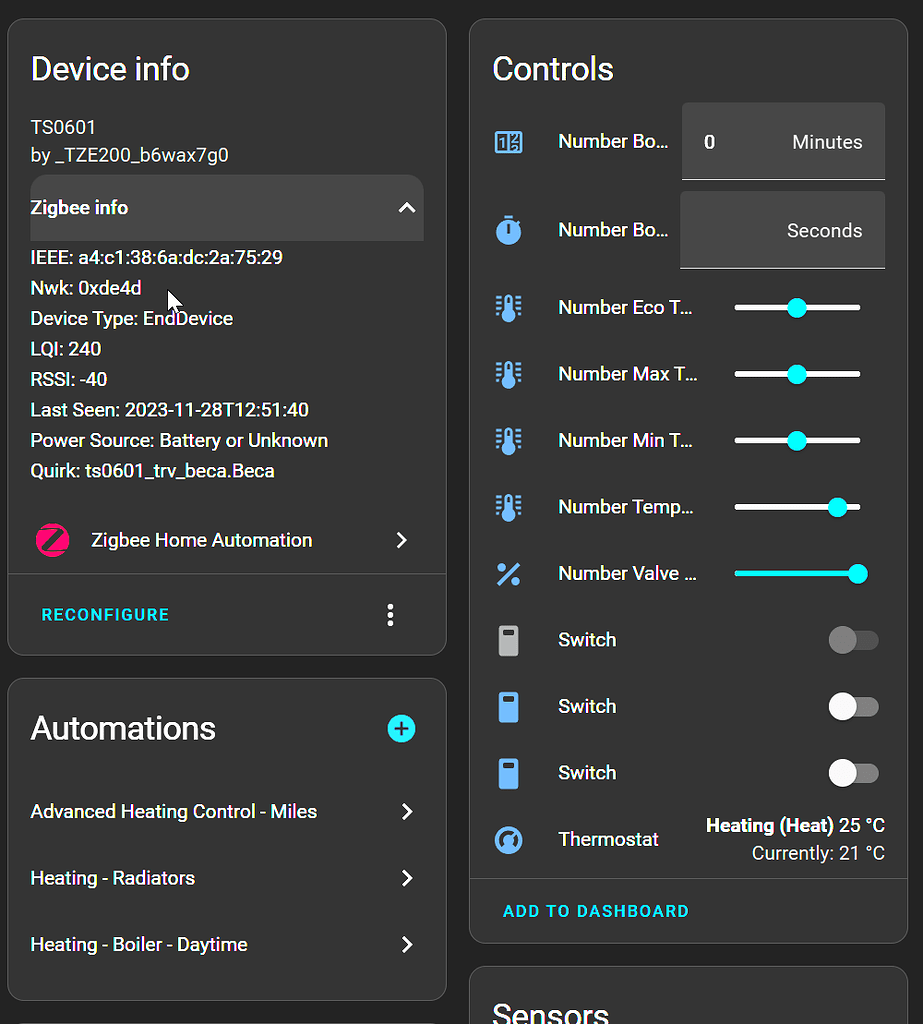923x1024 pixels.
Task: Click the Number Eco T... label
Action: (x=625, y=308)
